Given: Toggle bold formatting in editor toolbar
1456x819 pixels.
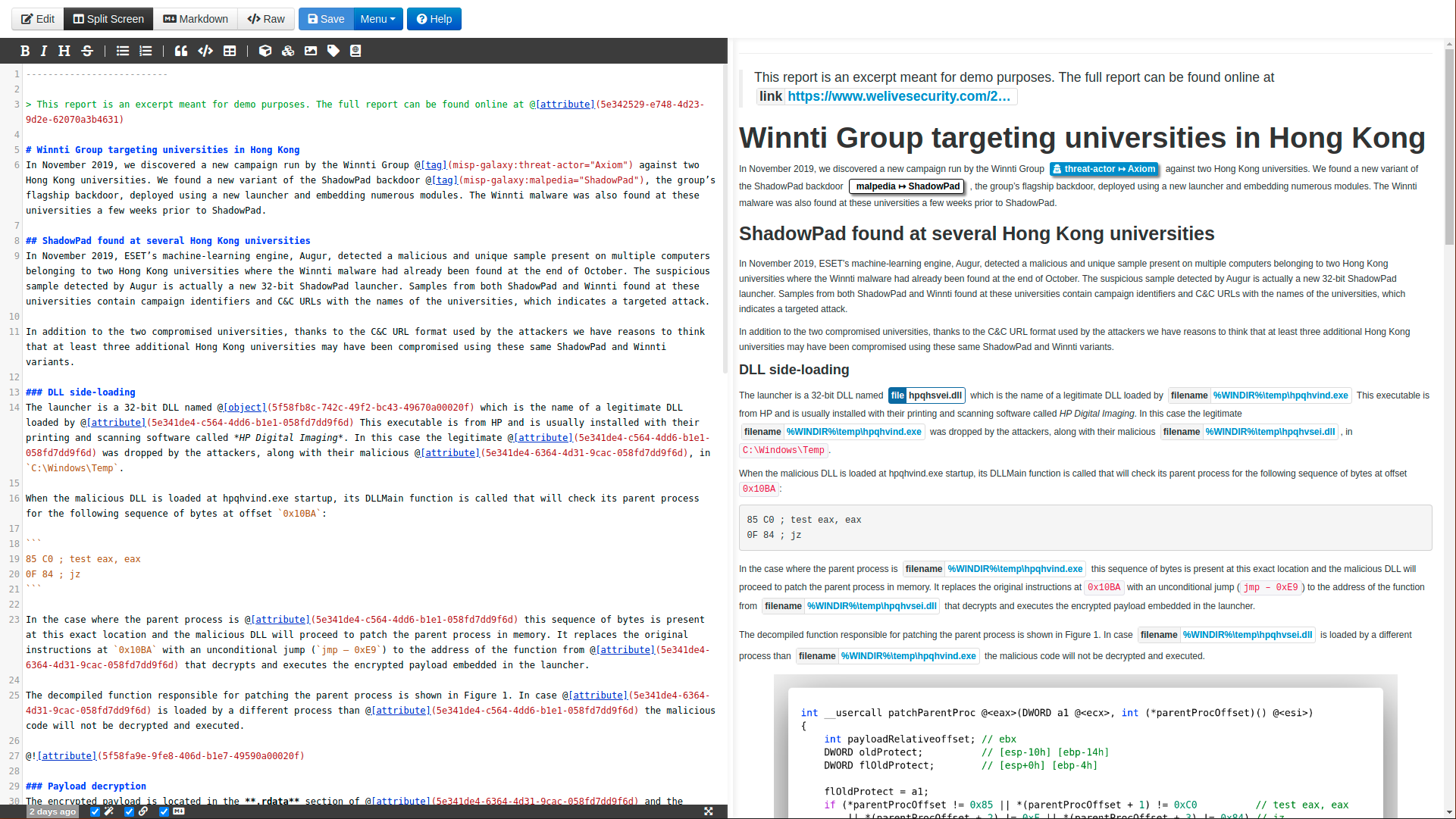Looking at the screenshot, I should click(25, 51).
